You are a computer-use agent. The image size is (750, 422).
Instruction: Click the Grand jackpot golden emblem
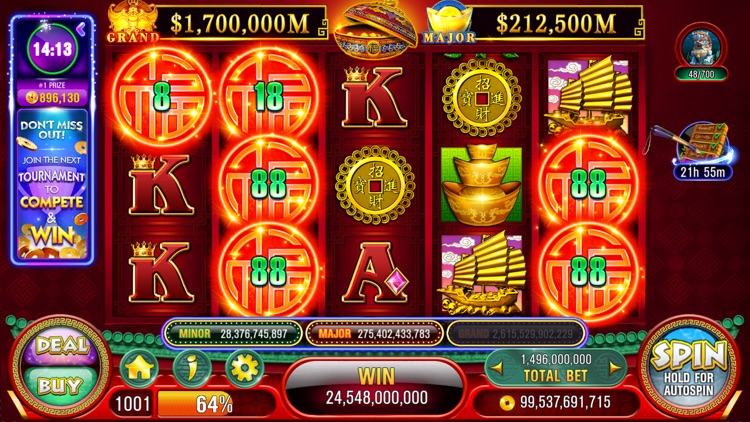tap(132, 24)
